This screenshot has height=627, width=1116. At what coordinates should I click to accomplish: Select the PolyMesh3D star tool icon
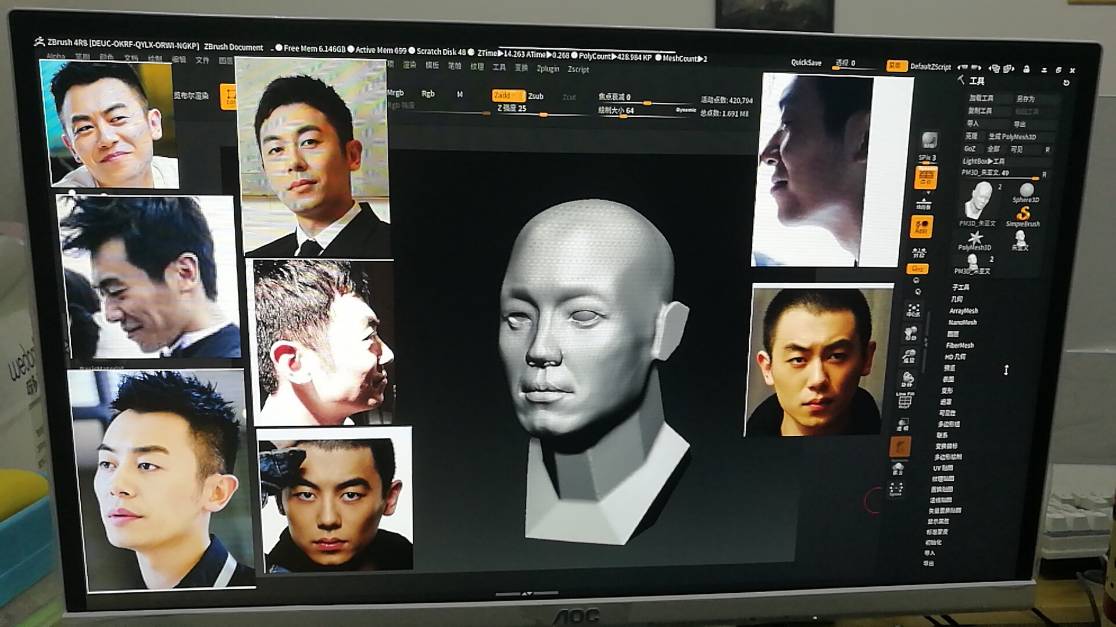[975, 240]
